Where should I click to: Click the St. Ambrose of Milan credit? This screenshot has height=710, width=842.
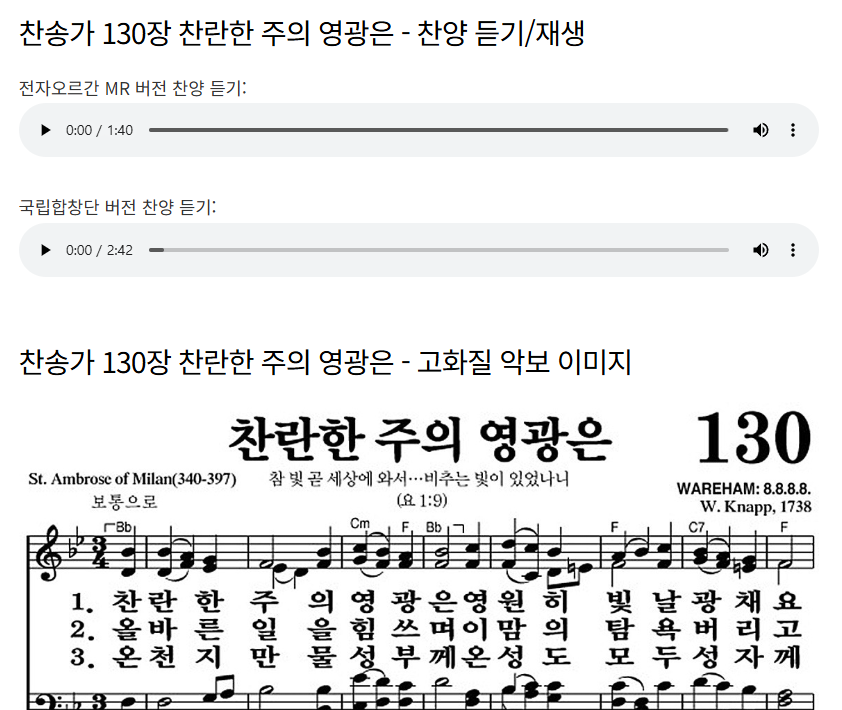tap(132, 479)
